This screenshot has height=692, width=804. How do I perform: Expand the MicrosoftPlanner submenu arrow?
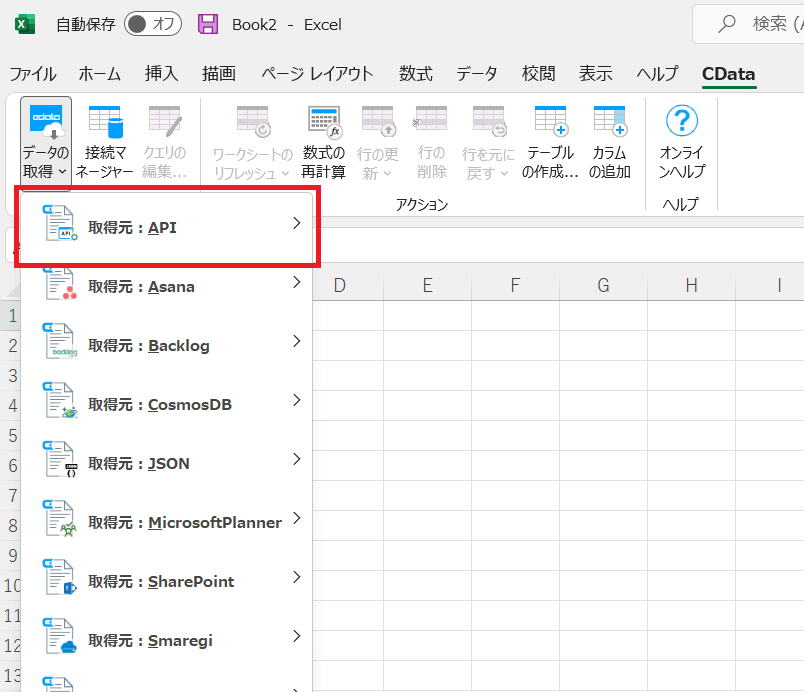pyautogui.click(x=296, y=518)
